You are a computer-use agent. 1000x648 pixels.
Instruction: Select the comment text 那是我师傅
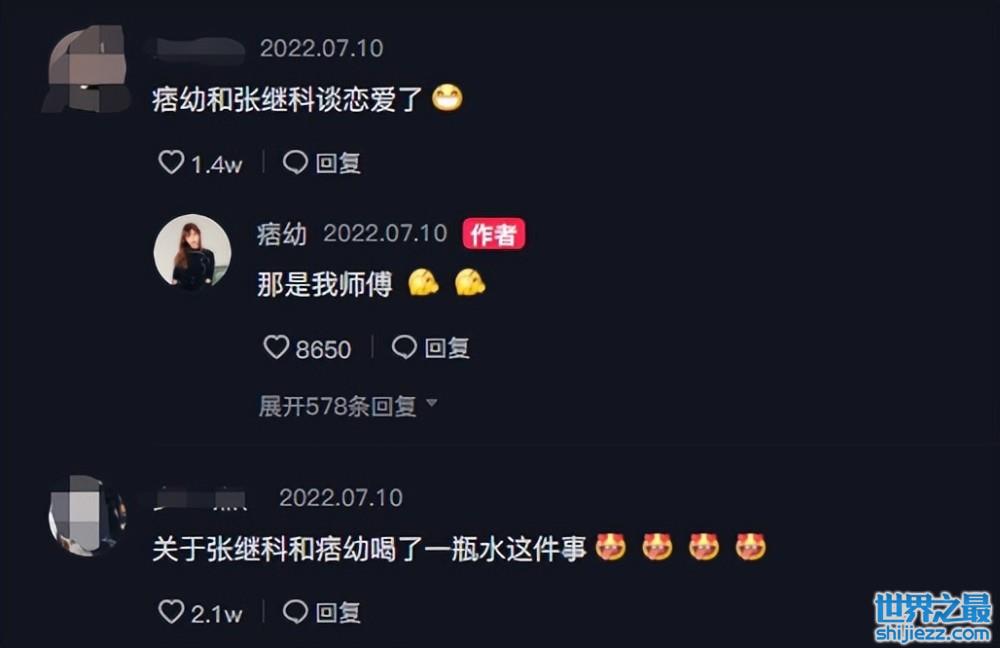coord(325,284)
